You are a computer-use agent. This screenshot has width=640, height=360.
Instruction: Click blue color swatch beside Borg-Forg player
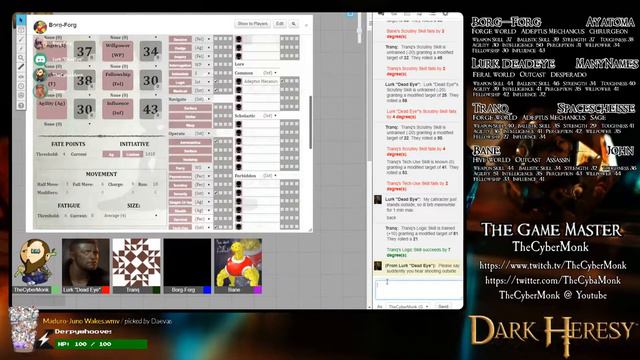(x=207, y=290)
